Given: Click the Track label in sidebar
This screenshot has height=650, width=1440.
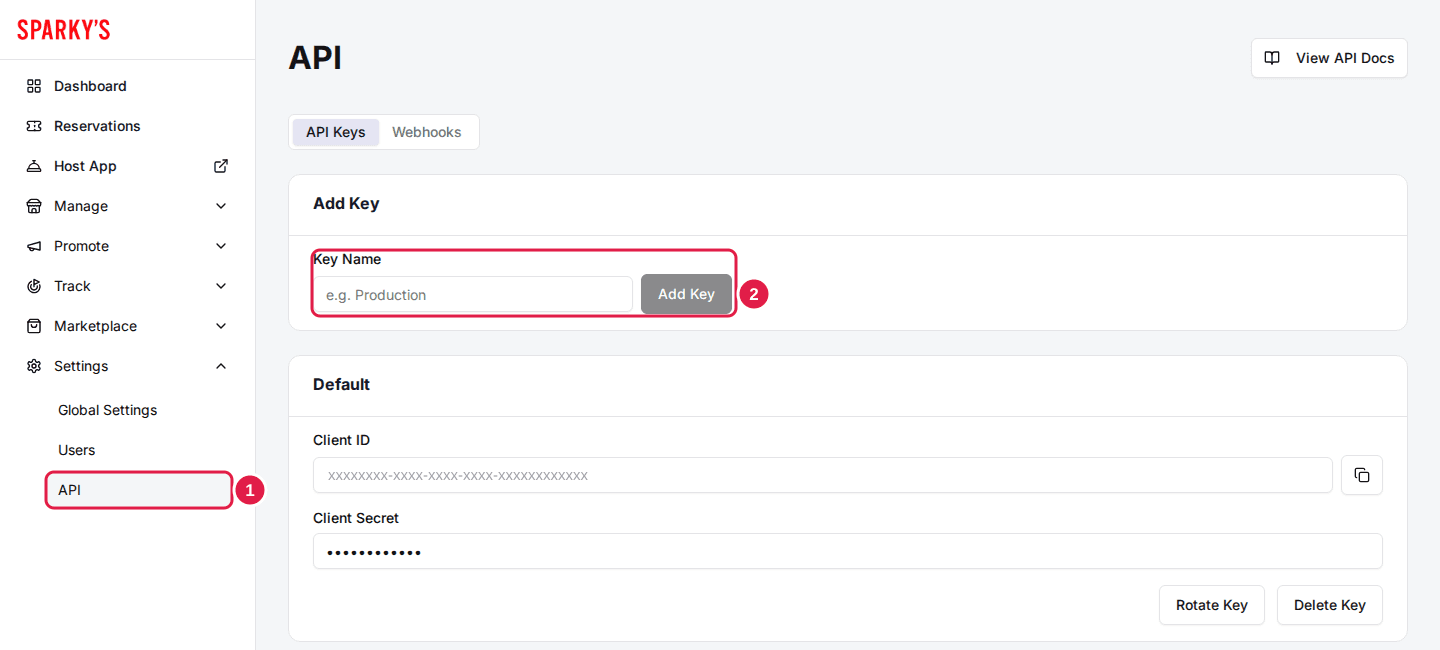Looking at the screenshot, I should point(72,286).
